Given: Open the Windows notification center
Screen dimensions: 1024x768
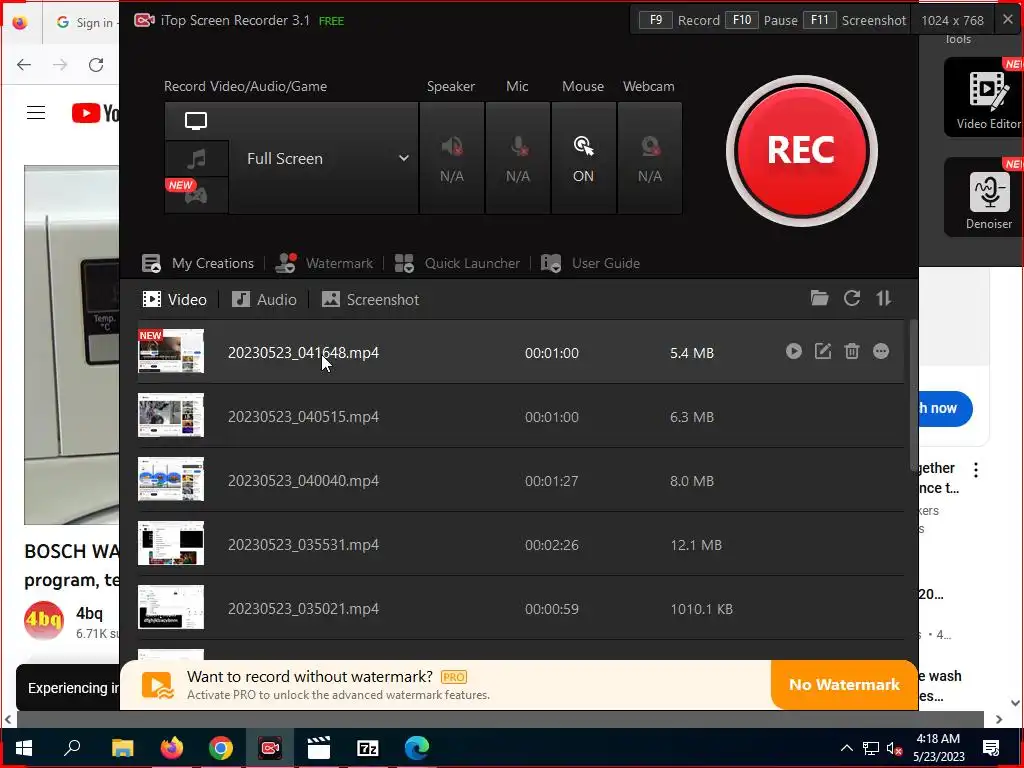Looking at the screenshot, I should 991,748.
